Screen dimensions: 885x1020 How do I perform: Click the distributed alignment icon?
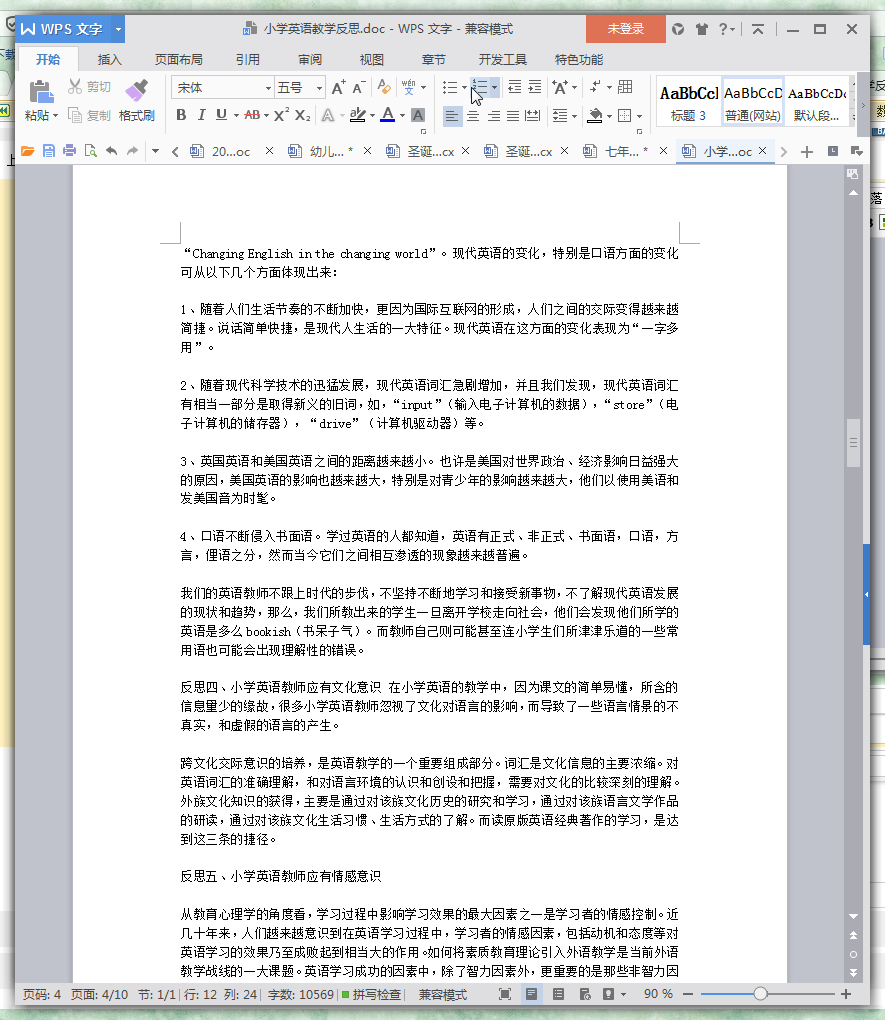[x=532, y=116]
